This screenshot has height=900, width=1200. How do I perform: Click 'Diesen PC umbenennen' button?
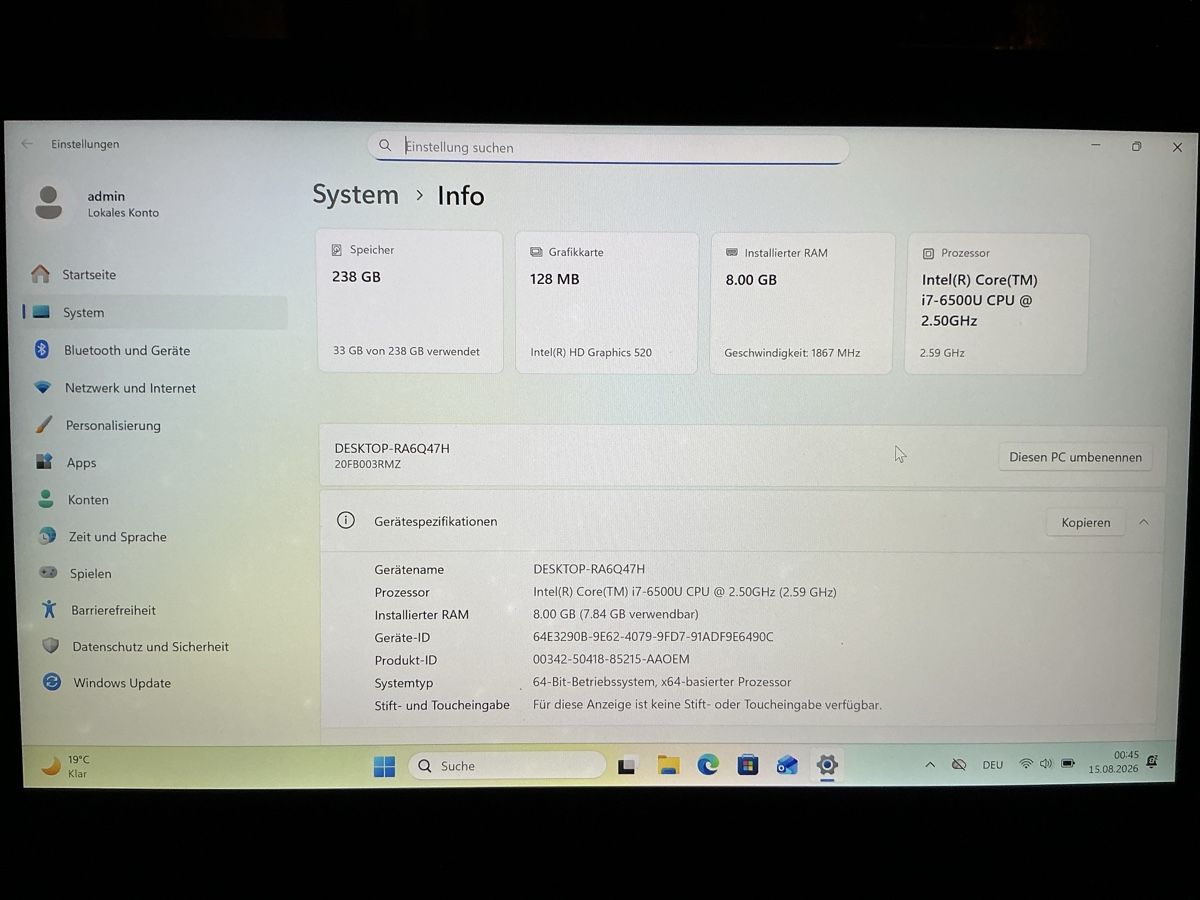click(x=1075, y=457)
